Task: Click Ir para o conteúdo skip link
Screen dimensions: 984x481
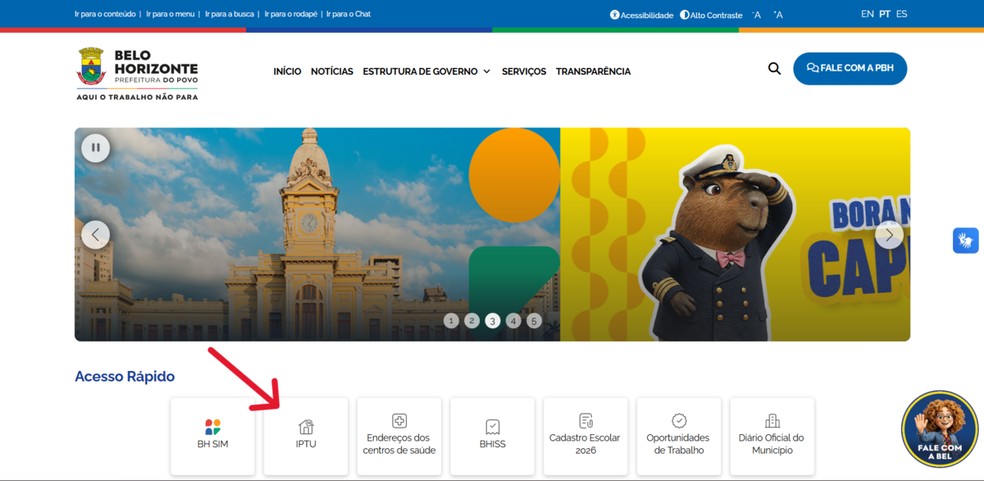Action: (105, 14)
